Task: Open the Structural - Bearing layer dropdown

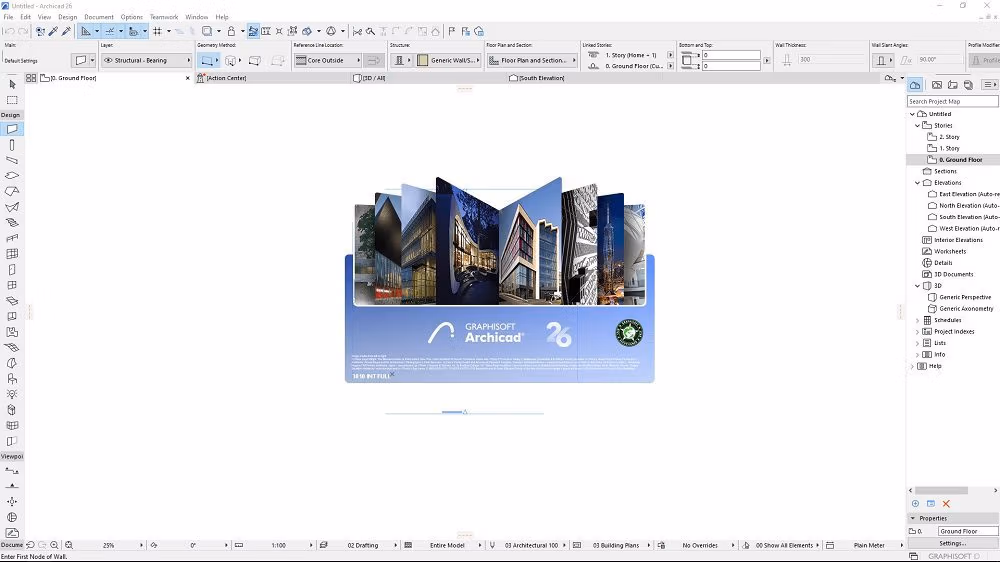Action: click(x=147, y=61)
